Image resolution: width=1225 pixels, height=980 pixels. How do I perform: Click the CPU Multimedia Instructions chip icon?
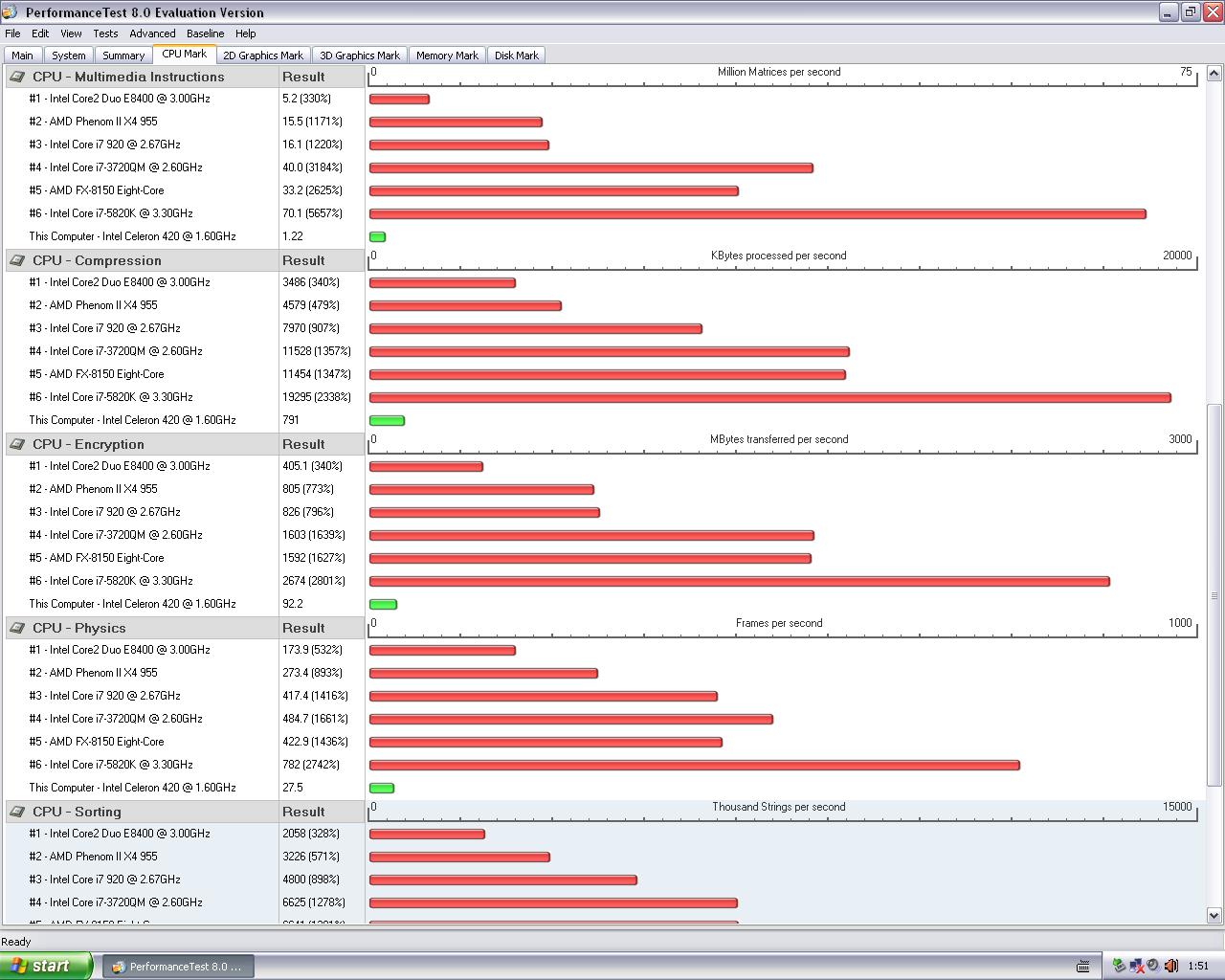pos(17,77)
